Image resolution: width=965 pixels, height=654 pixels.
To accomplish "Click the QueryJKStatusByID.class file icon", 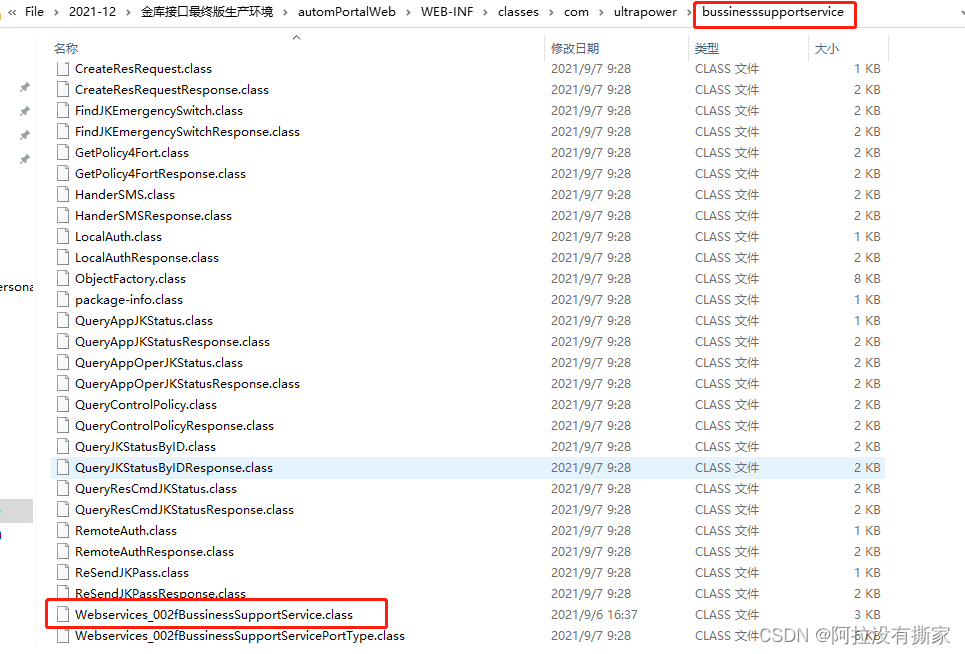I will [62, 447].
